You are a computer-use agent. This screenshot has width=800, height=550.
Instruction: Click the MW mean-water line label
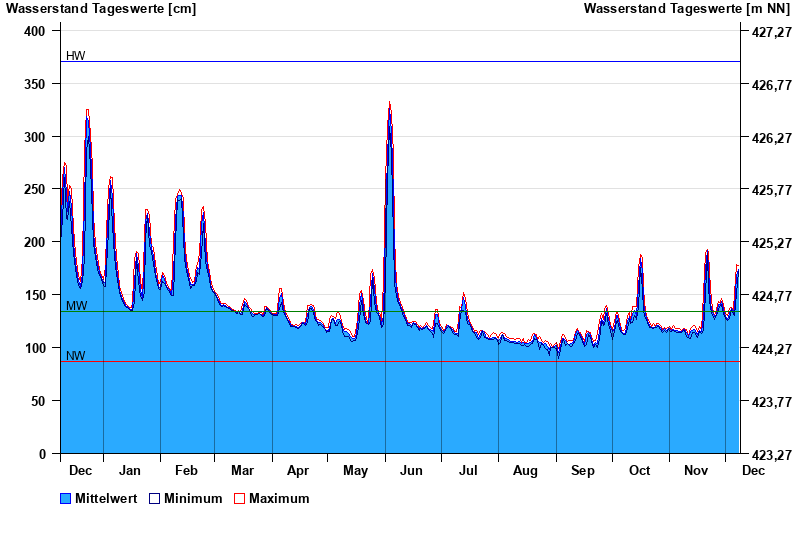(x=76, y=305)
